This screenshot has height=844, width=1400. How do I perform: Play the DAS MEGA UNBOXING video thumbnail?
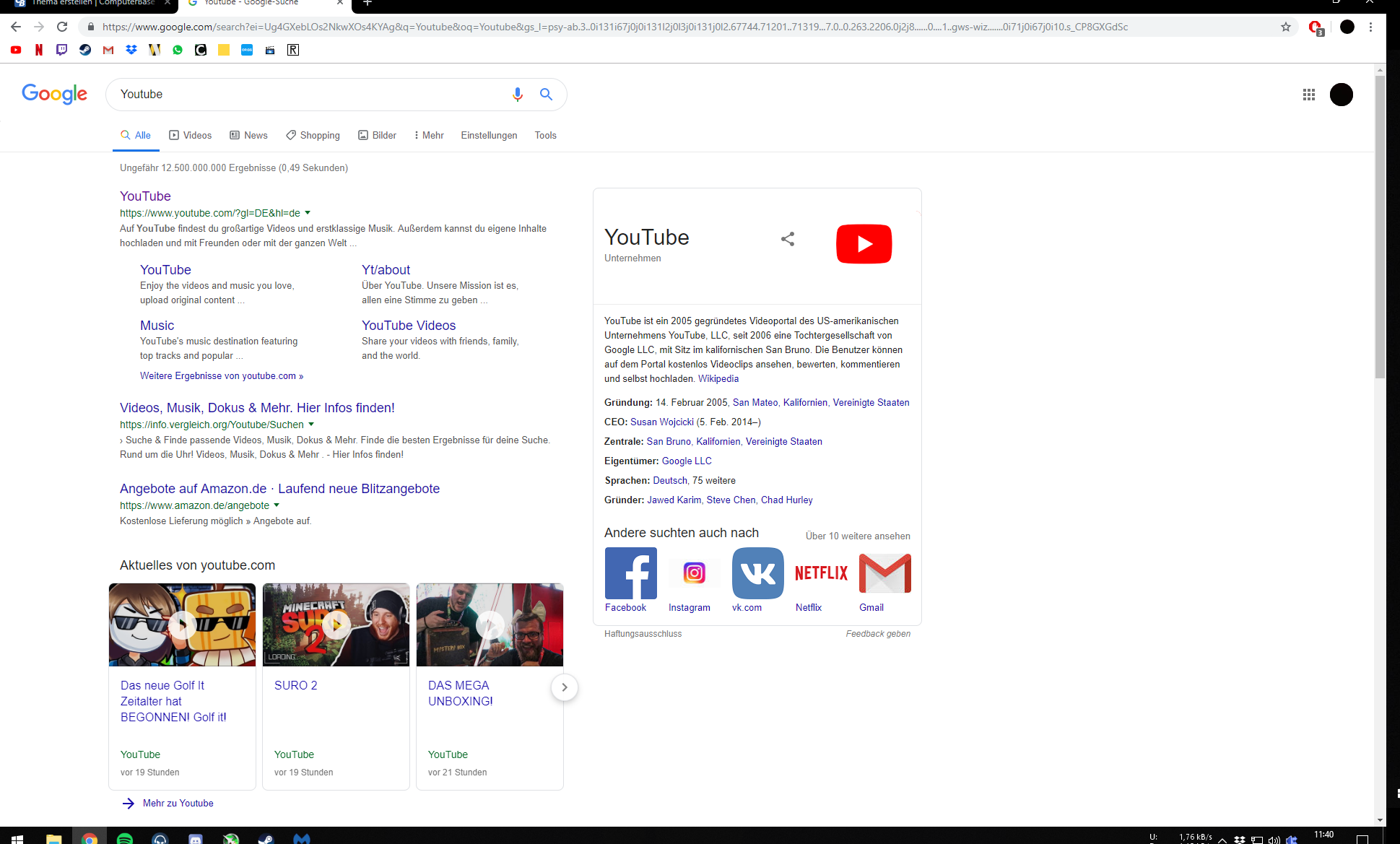tap(490, 625)
